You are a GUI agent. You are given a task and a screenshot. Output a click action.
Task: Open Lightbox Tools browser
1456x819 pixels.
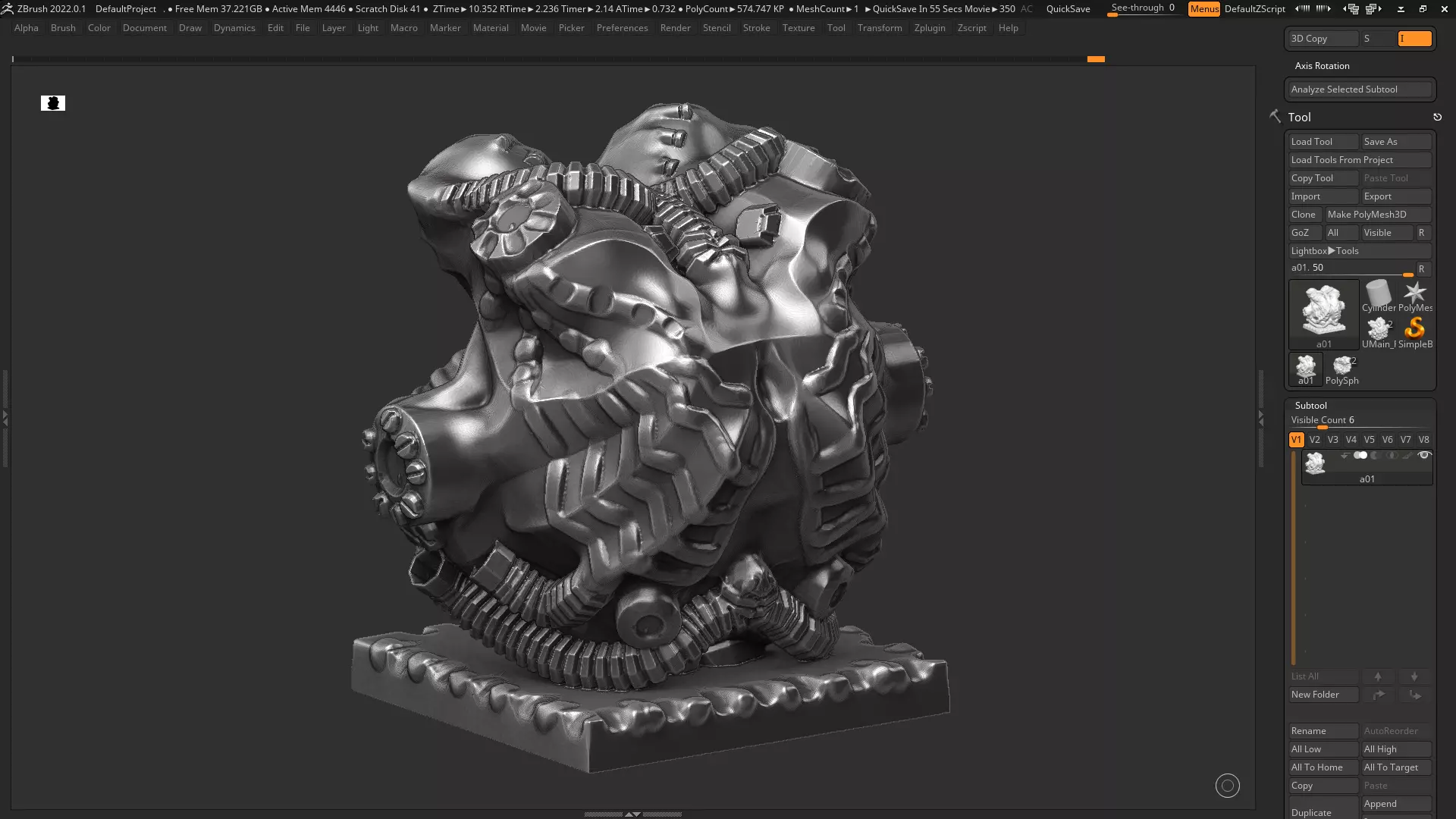(1360, 251)
